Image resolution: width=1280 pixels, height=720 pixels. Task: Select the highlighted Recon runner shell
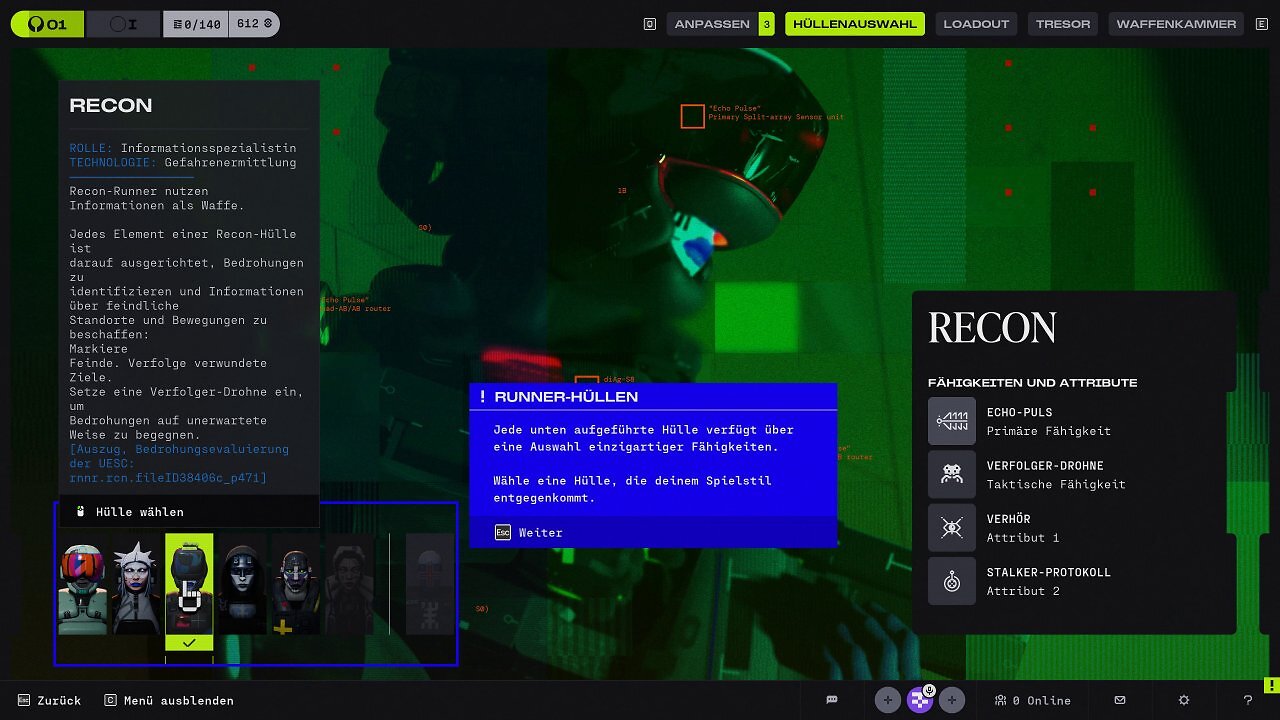point(189,584)
